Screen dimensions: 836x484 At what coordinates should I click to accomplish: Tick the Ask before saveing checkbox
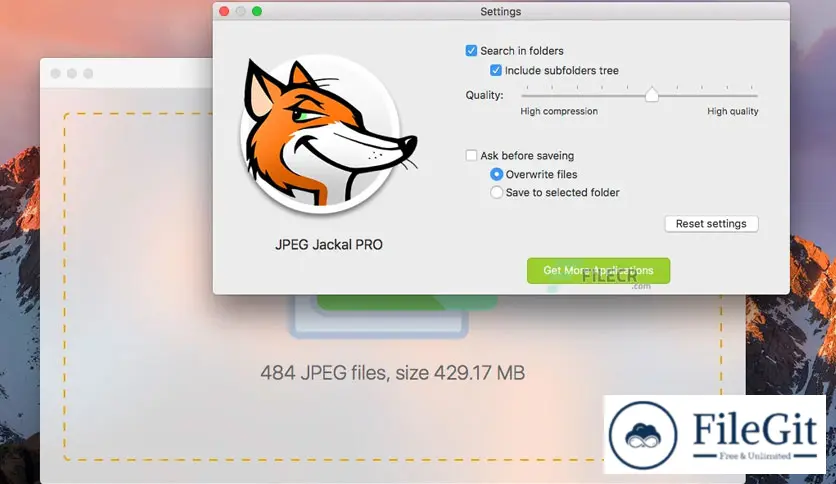(x=471, y=155)
